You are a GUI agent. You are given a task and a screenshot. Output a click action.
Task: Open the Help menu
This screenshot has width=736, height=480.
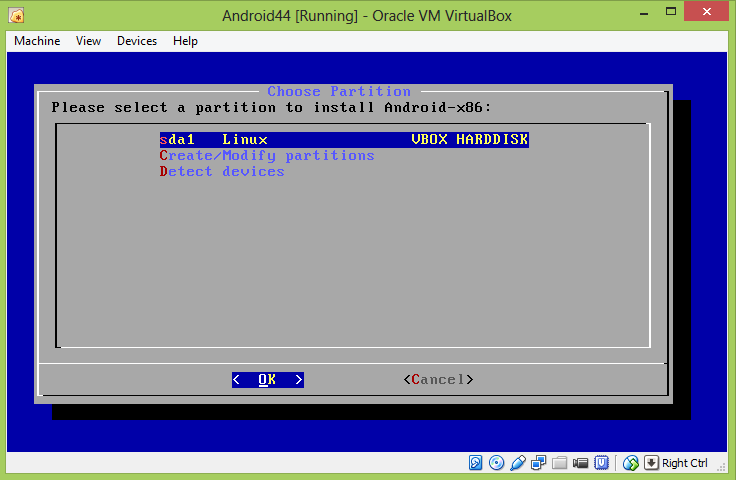pyautogui.click(x=185, y=41)
